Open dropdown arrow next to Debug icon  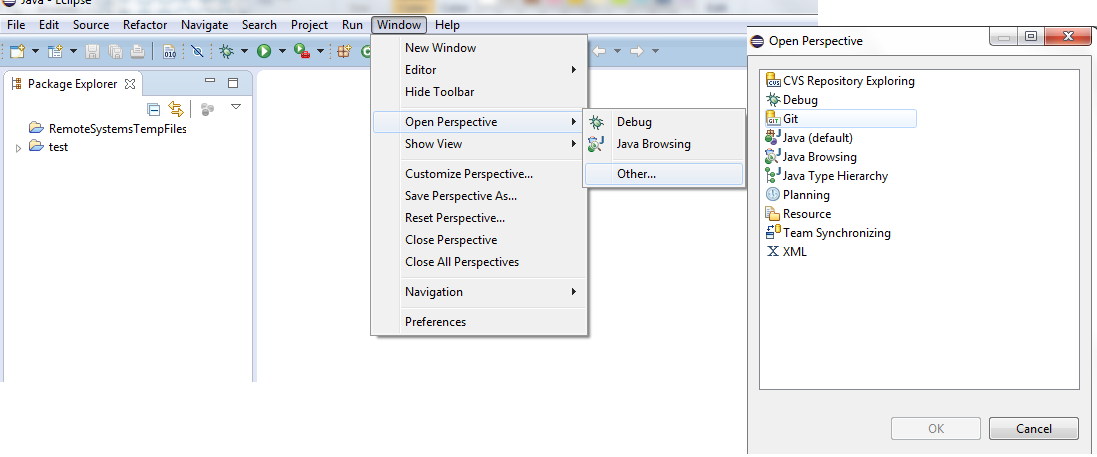[244, 51]
